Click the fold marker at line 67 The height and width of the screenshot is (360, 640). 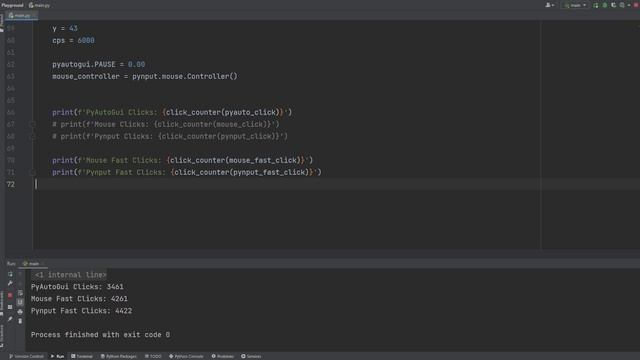pos(33,124)
